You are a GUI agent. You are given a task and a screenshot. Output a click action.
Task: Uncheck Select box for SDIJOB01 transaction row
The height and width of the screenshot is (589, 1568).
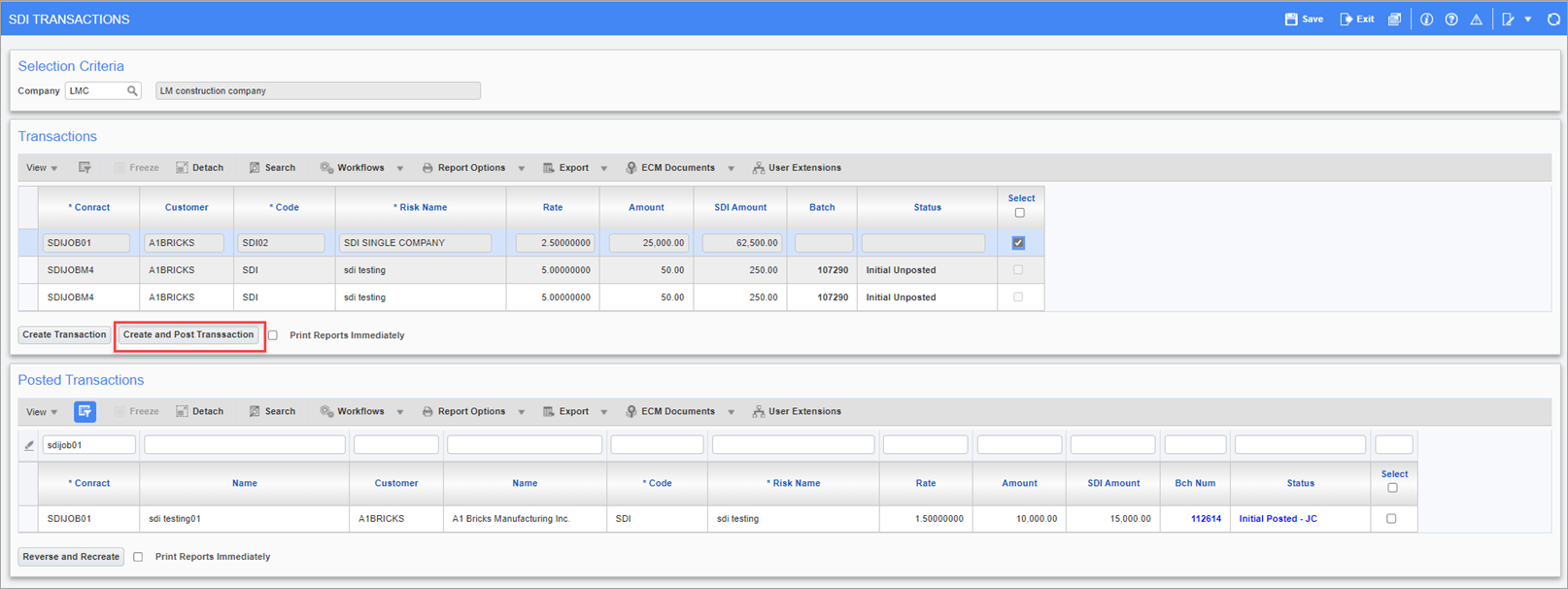(x=1018, y=243)
